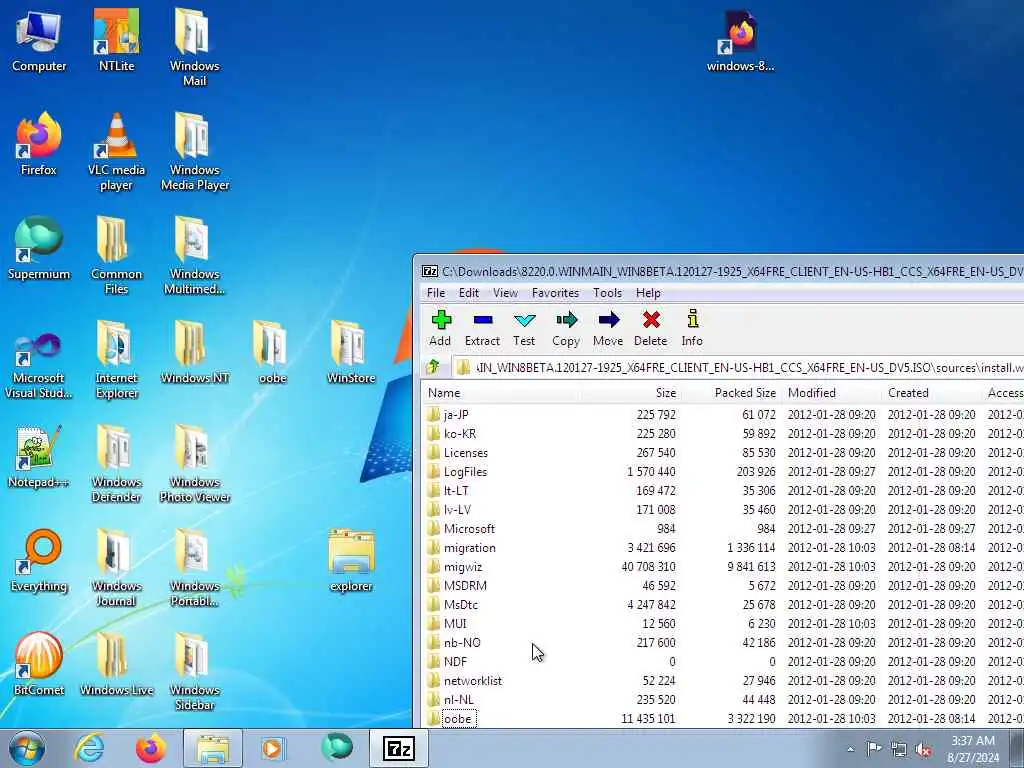Open the Edit menu in 7-Zip
Screen dimensions: 1024x768
coord(468,293)
